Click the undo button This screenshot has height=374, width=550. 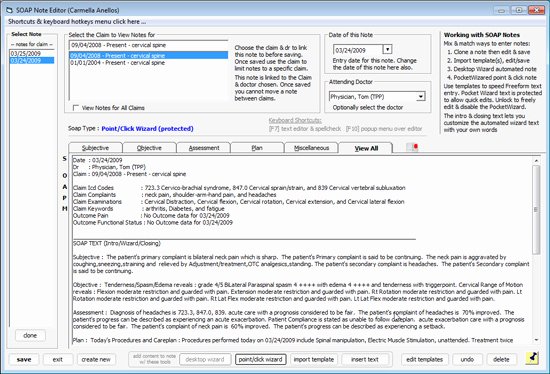tap(467, 359)
